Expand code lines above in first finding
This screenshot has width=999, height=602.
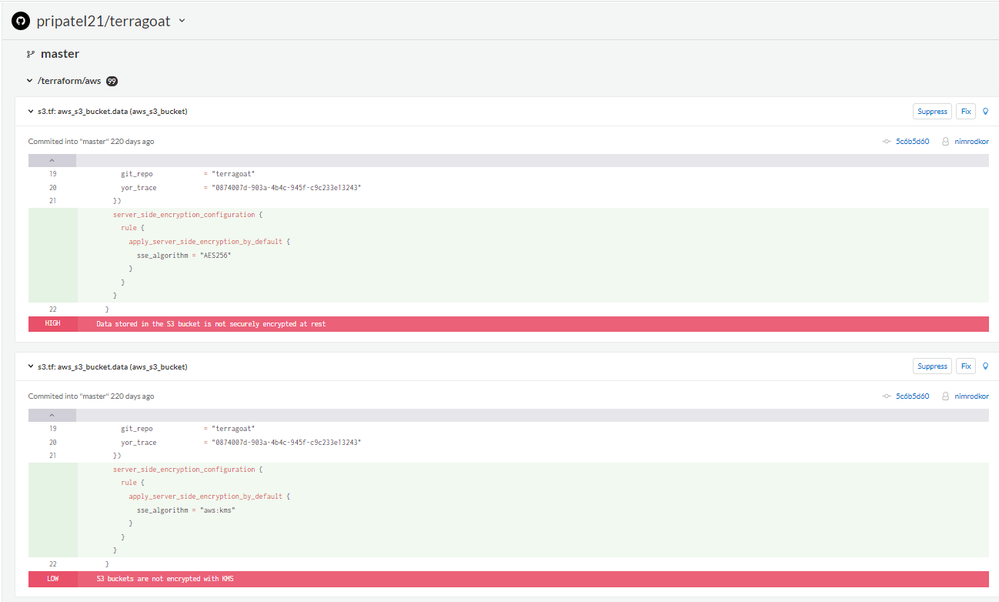tap(53, 160)
